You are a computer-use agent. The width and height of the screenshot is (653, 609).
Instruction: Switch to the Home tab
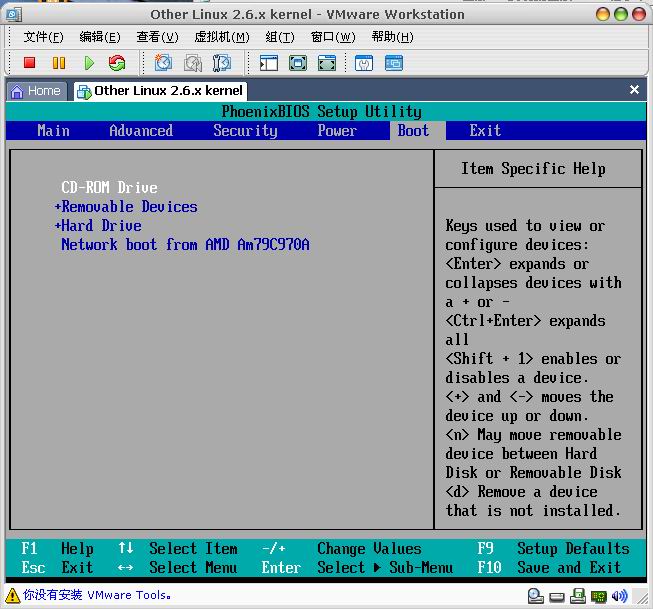tap(37, 91)
